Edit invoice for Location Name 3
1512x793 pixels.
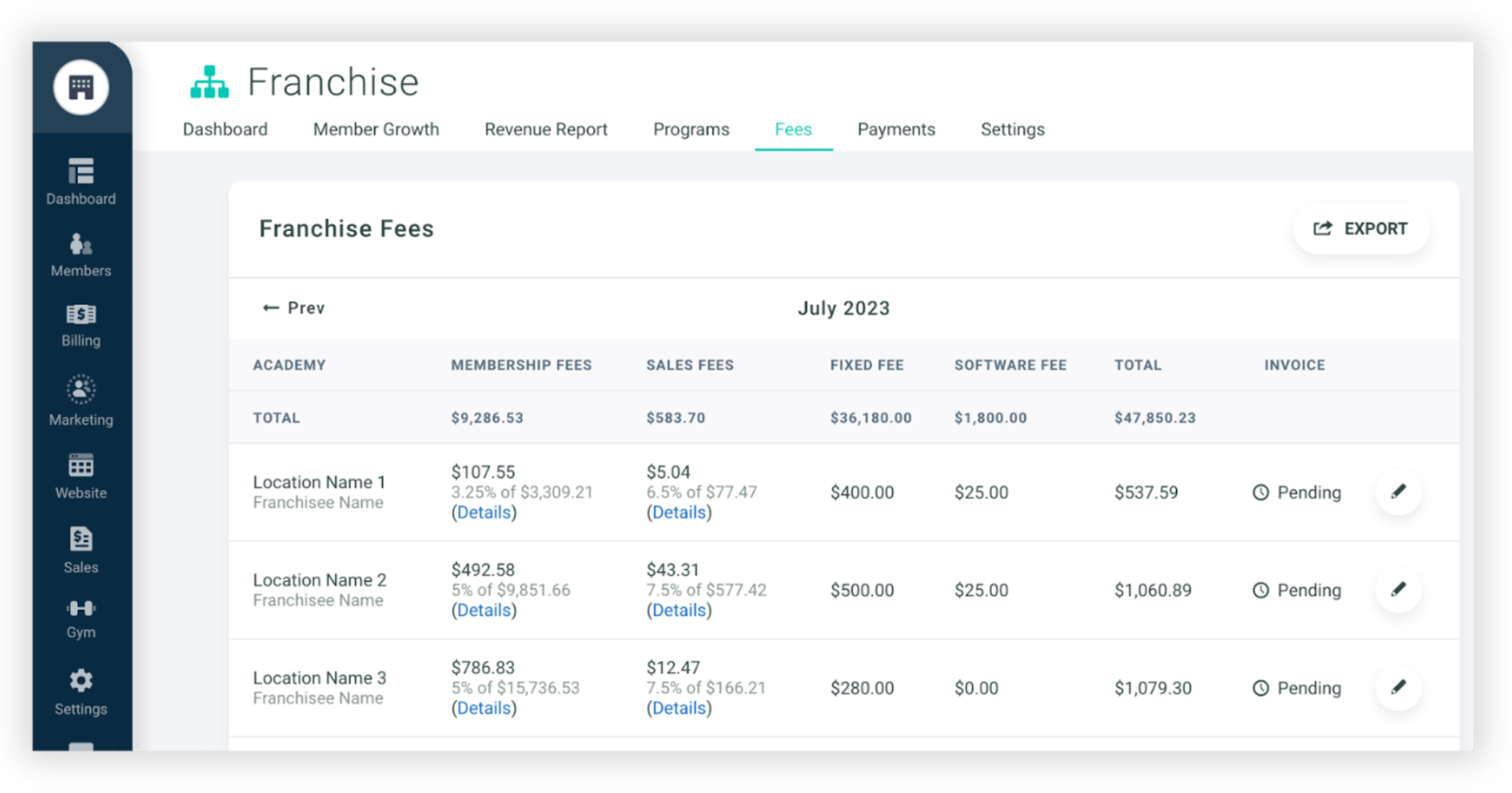[x=1398, y=687]
